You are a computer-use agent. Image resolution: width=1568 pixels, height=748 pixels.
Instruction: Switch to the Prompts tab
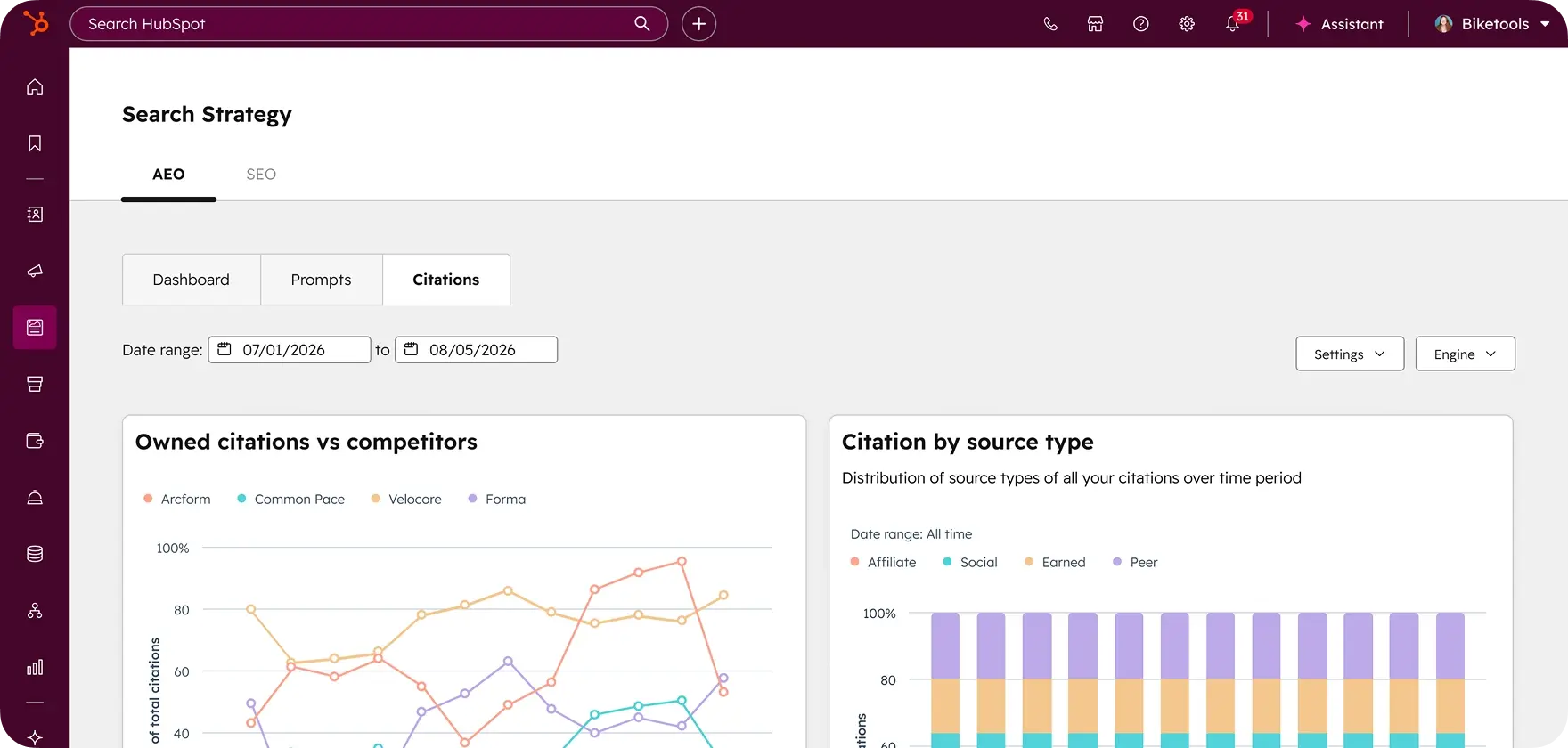[x=321, y=280]
